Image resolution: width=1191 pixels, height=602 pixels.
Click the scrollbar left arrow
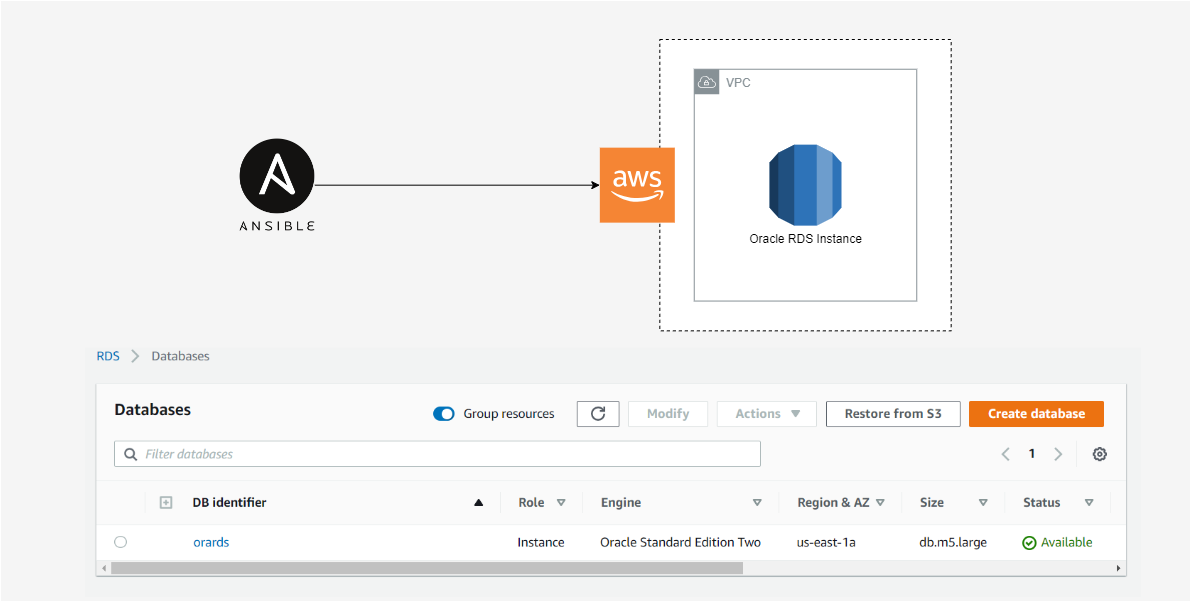[104, 568]
